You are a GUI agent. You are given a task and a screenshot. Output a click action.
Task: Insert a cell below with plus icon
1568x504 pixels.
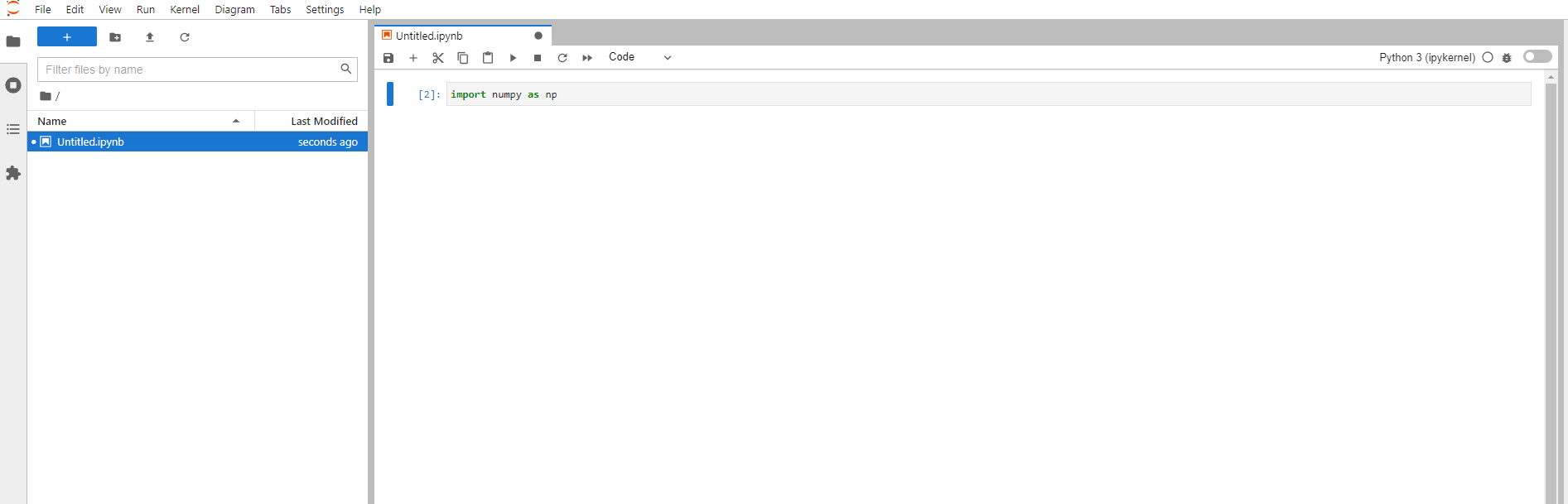[413, 58]
